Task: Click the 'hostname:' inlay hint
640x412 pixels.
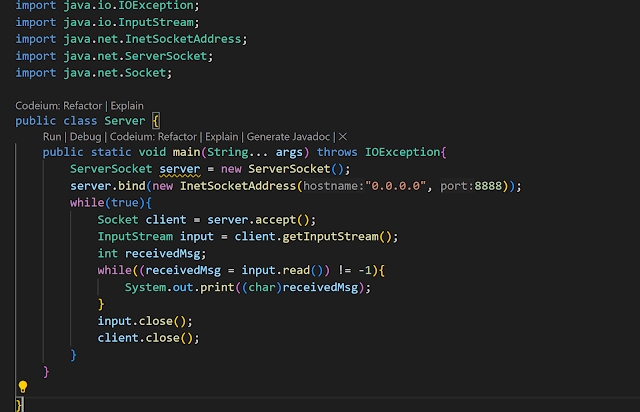Action: (x=334, y=186)
